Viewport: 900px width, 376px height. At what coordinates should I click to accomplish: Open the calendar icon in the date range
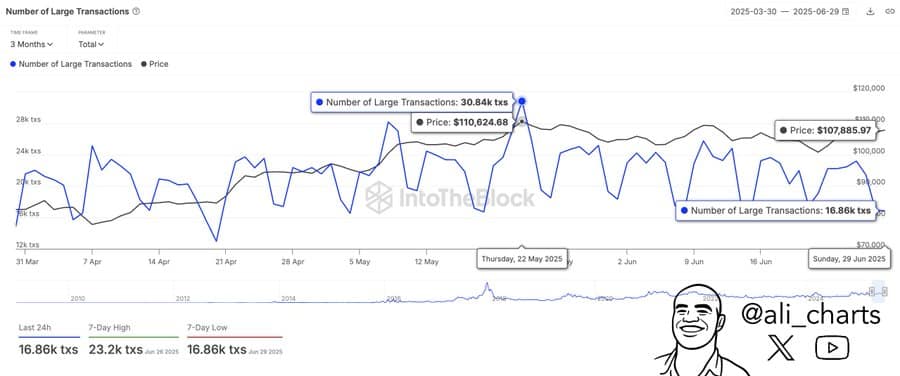845,11
